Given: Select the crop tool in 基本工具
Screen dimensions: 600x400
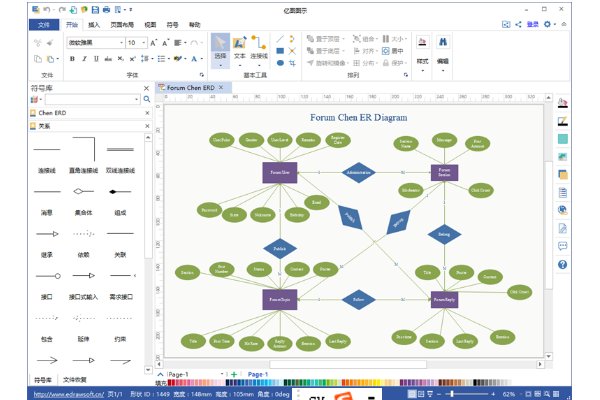Looking at the screenshot, I should [x=292, y=63].
